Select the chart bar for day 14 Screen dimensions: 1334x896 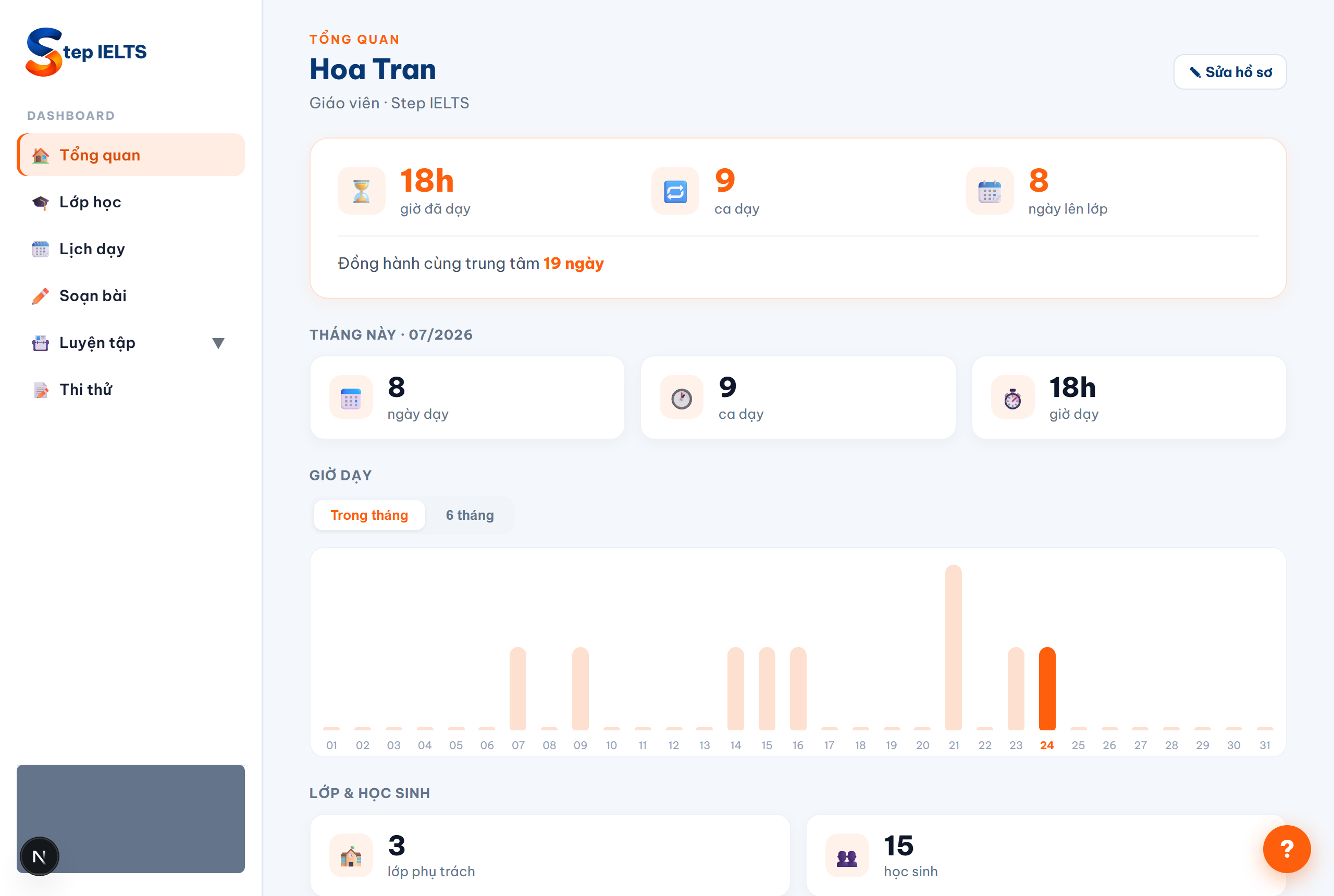(x=736, y=688)
